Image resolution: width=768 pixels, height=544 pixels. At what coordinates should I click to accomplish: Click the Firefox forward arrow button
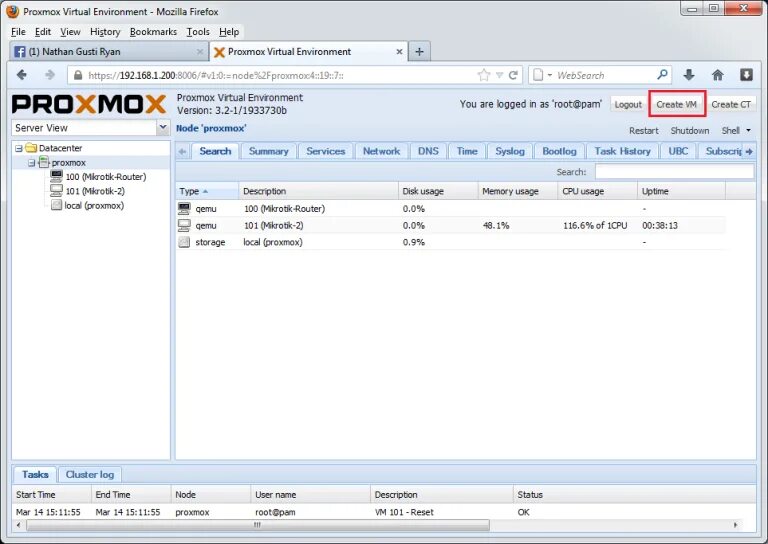click(49, 75)
